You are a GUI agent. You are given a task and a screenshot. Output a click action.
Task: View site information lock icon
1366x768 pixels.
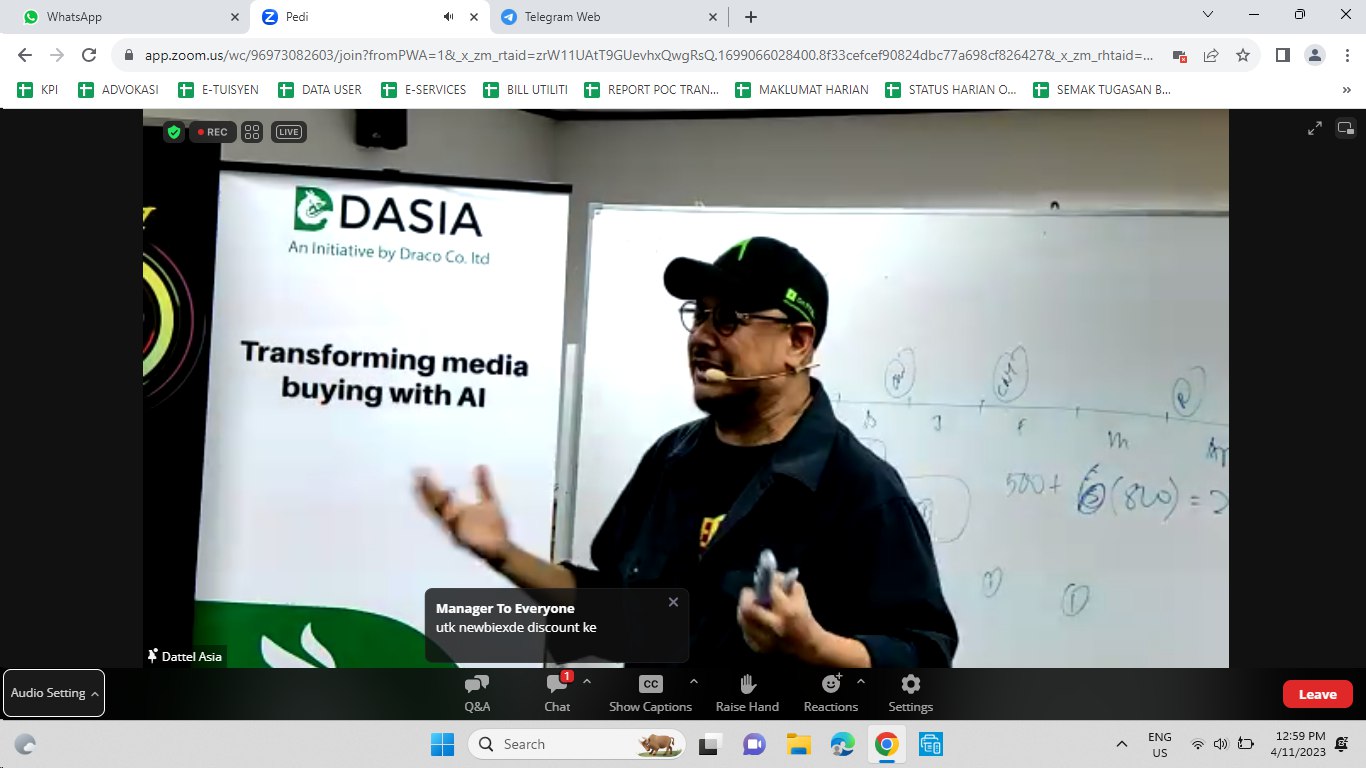coord(128,56)
